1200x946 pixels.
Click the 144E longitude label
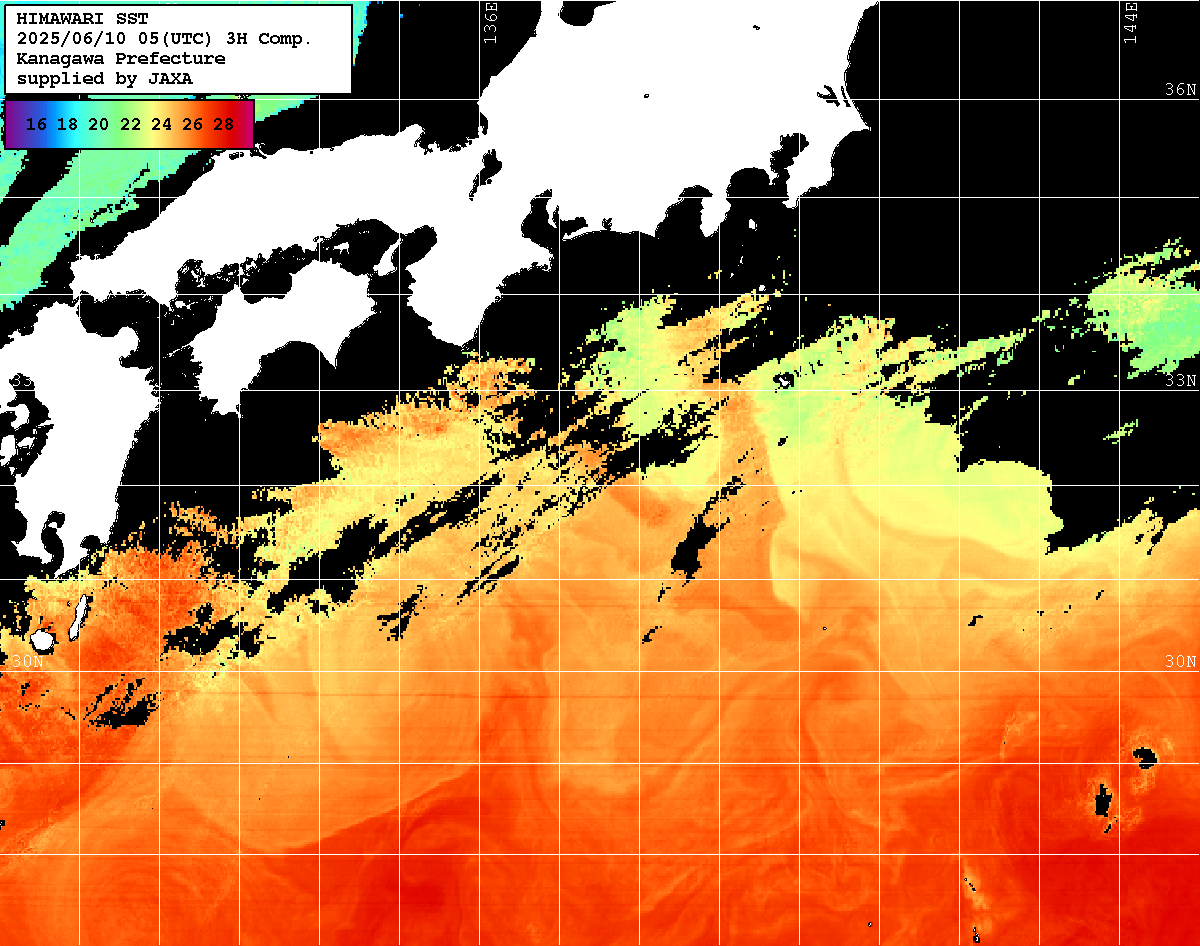click(x=1130, y=22)
